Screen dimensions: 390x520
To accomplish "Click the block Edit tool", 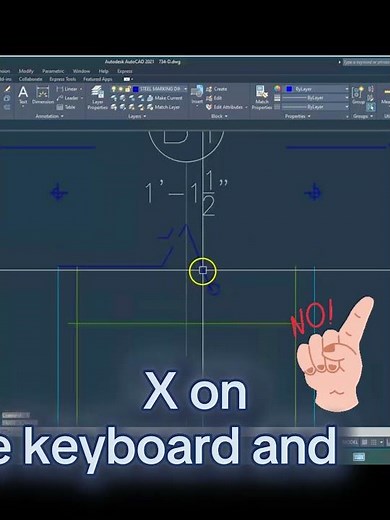I will point(214,98).
